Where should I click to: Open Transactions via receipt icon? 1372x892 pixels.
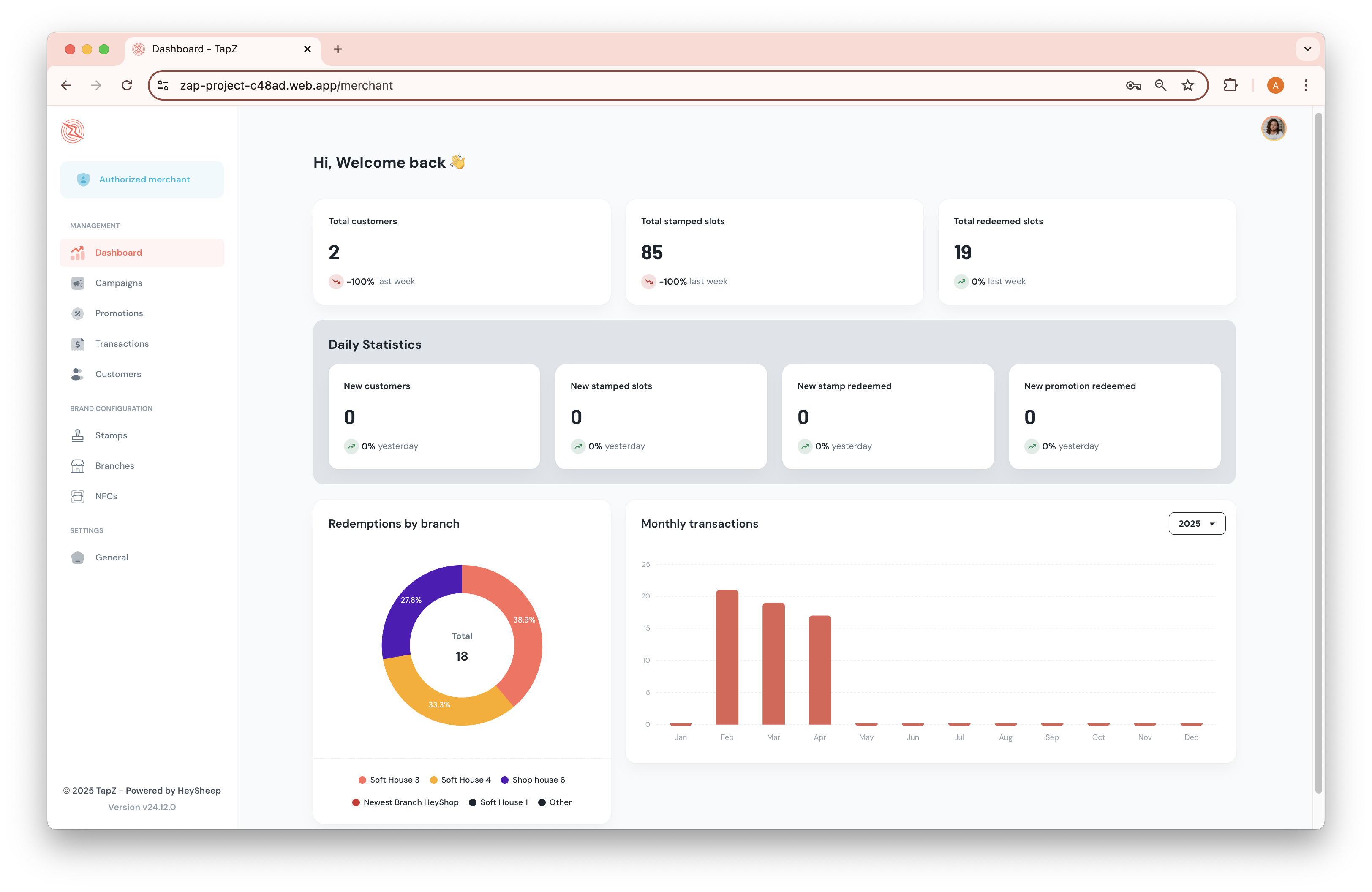(x=78, y=344)
